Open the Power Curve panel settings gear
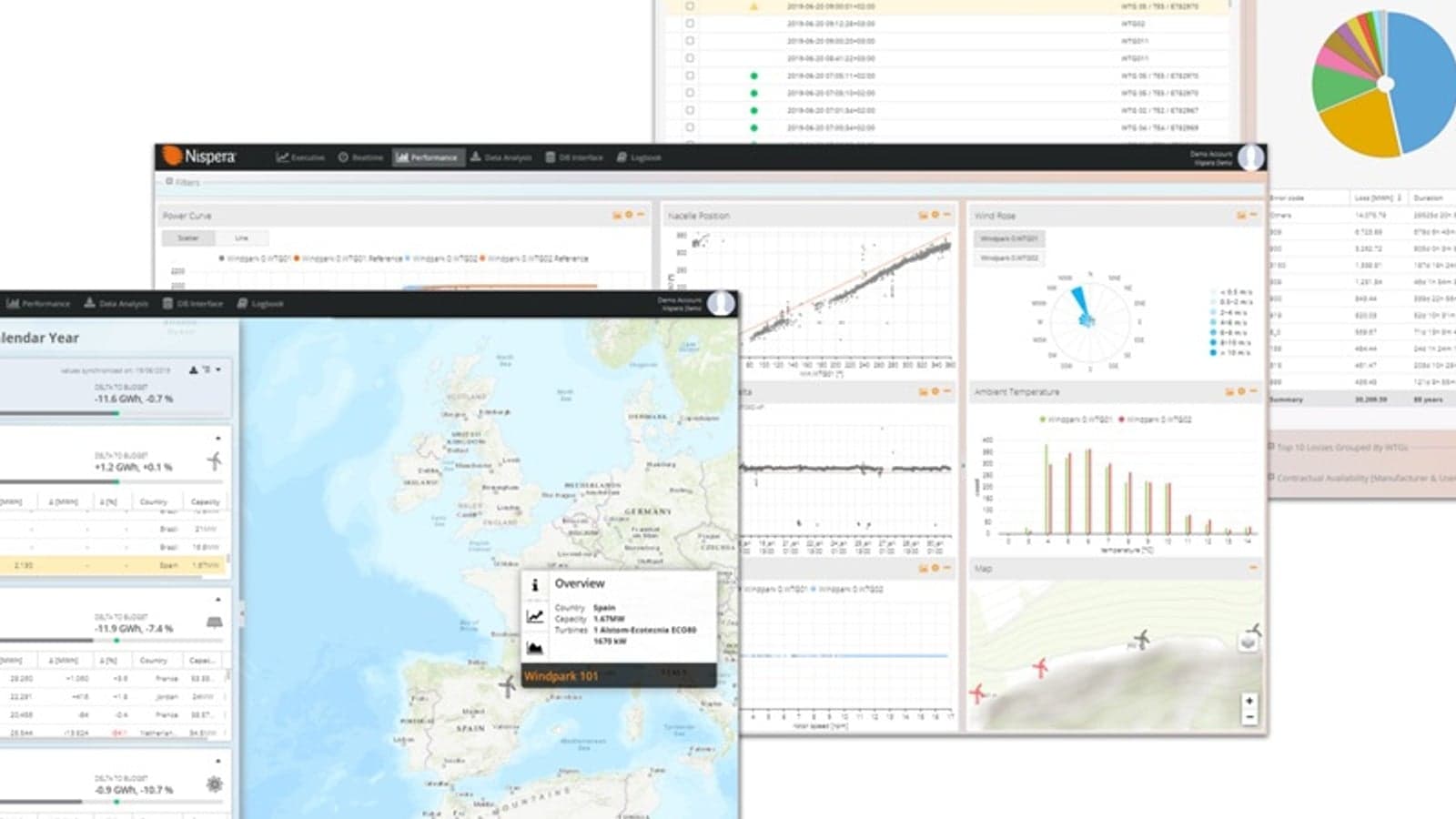Viewport: 1456px width, 819px height. click(x=628, y=216)
